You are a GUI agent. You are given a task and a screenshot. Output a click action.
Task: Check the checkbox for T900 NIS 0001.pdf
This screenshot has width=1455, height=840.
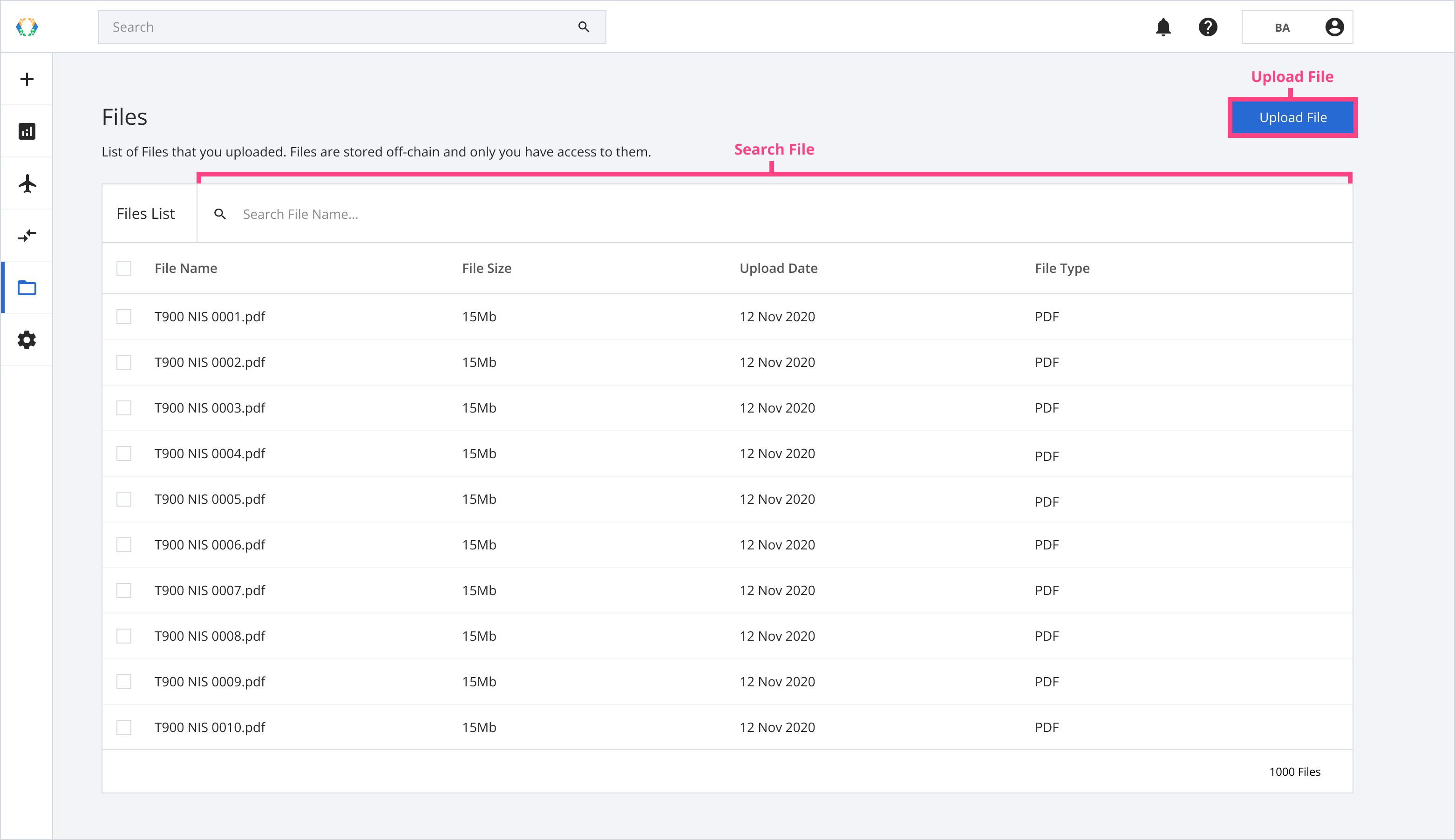point(124,317)
